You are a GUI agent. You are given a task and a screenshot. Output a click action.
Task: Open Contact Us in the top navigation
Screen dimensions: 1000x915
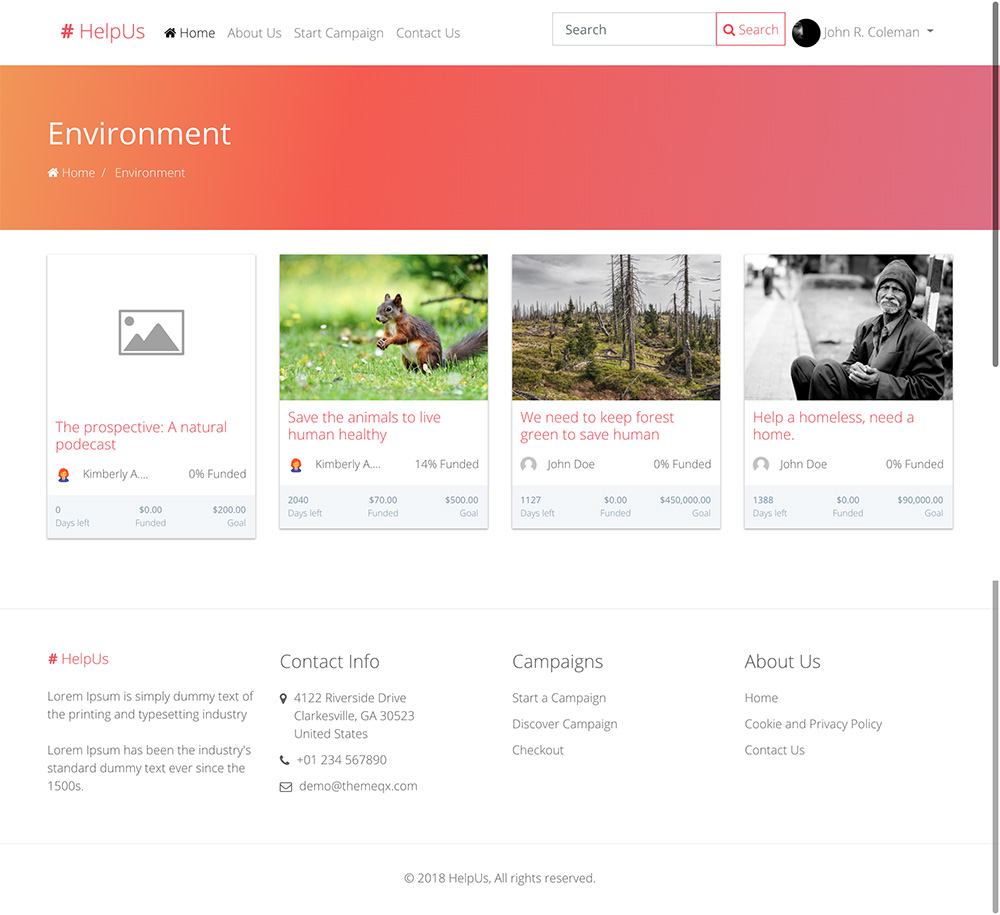pyautogui.click(x=427, y=33)
